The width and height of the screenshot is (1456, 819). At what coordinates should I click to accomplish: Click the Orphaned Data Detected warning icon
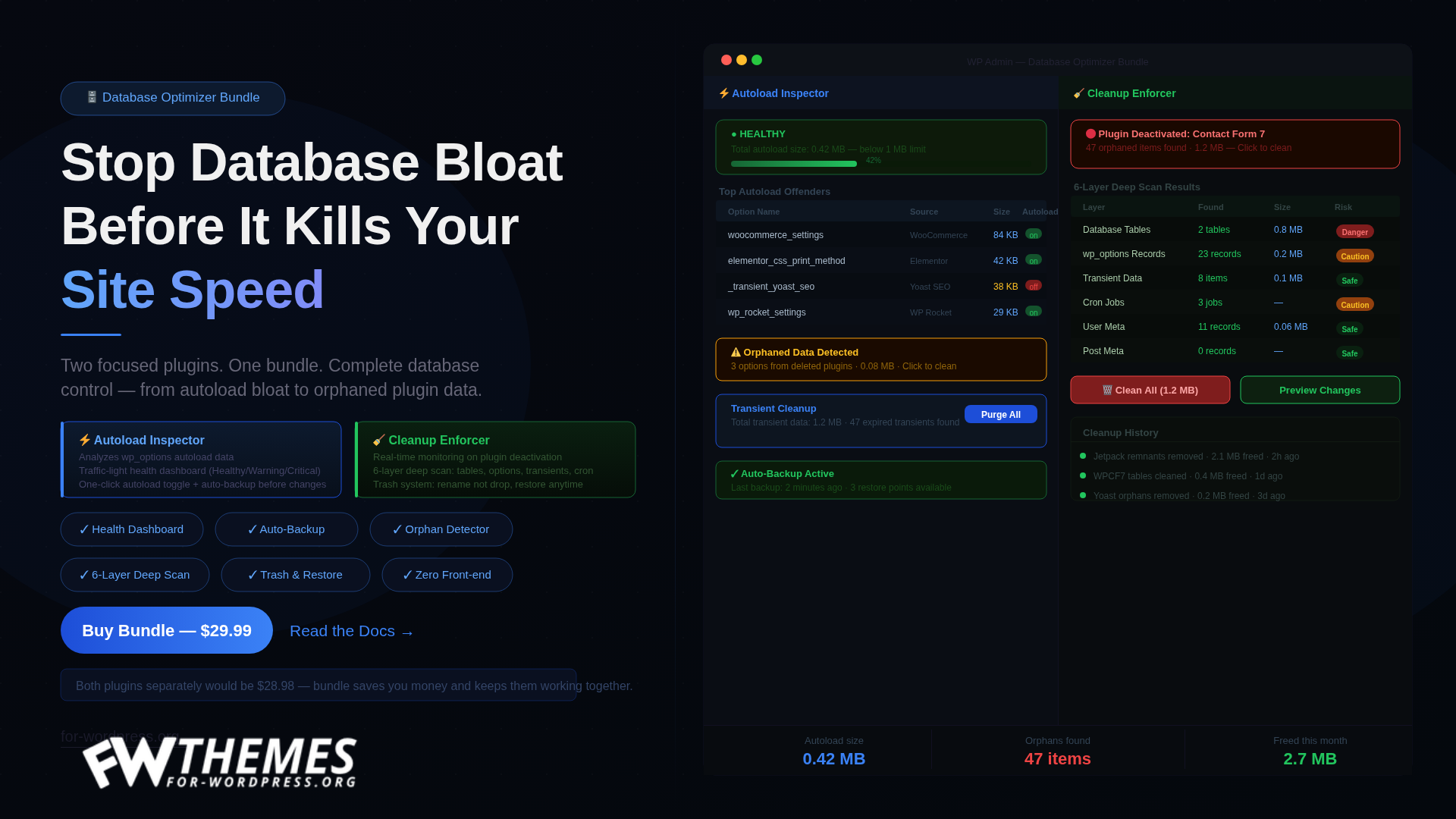[736, 352]
